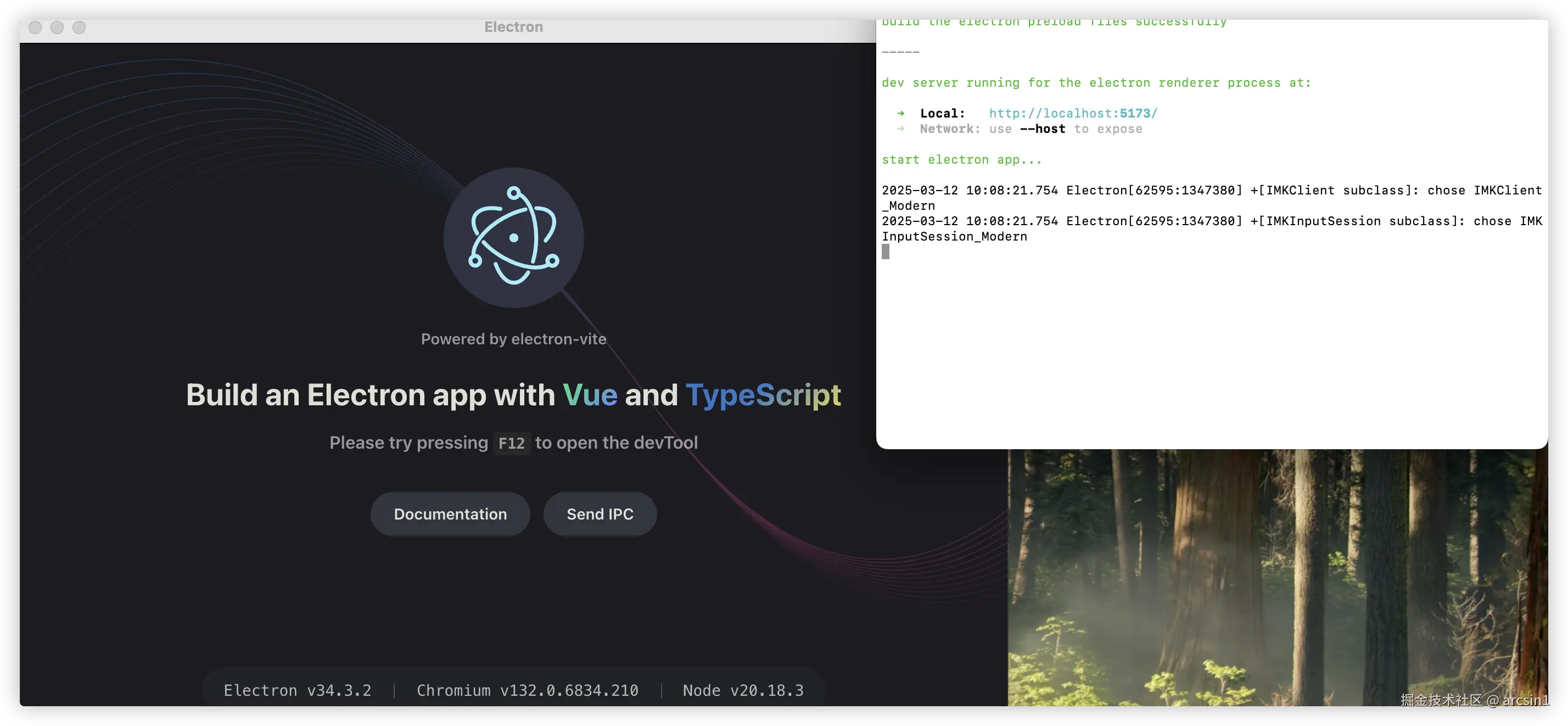Open the http://localhost:5173/ link in terminal

pos(1073,113)
